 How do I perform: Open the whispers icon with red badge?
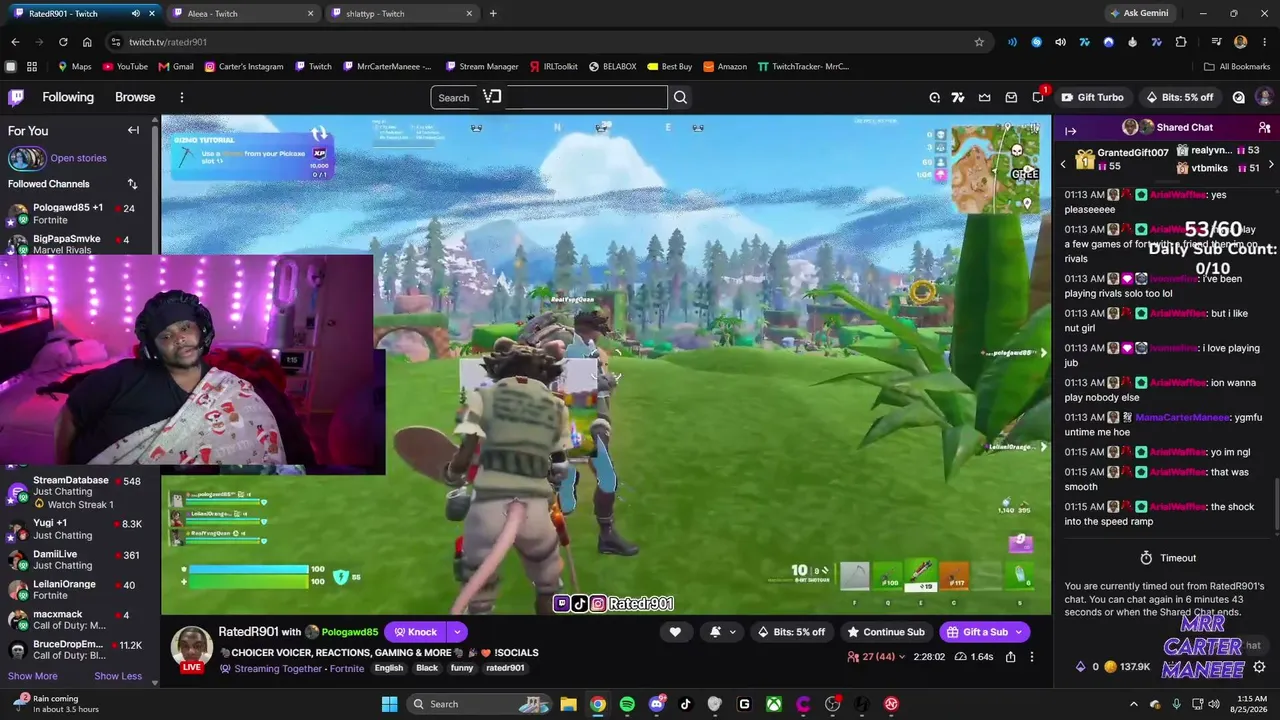click(x=1037, y=97)
